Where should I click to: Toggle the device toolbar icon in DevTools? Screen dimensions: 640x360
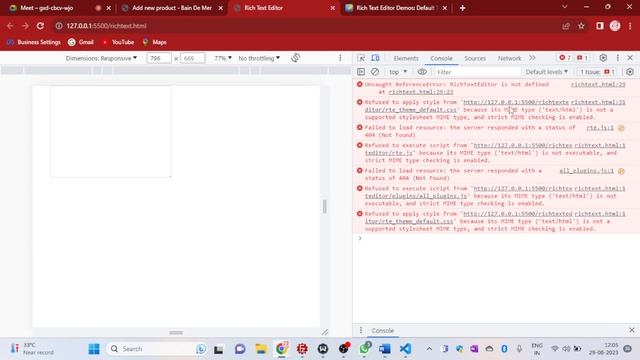(x=375, y=58)
